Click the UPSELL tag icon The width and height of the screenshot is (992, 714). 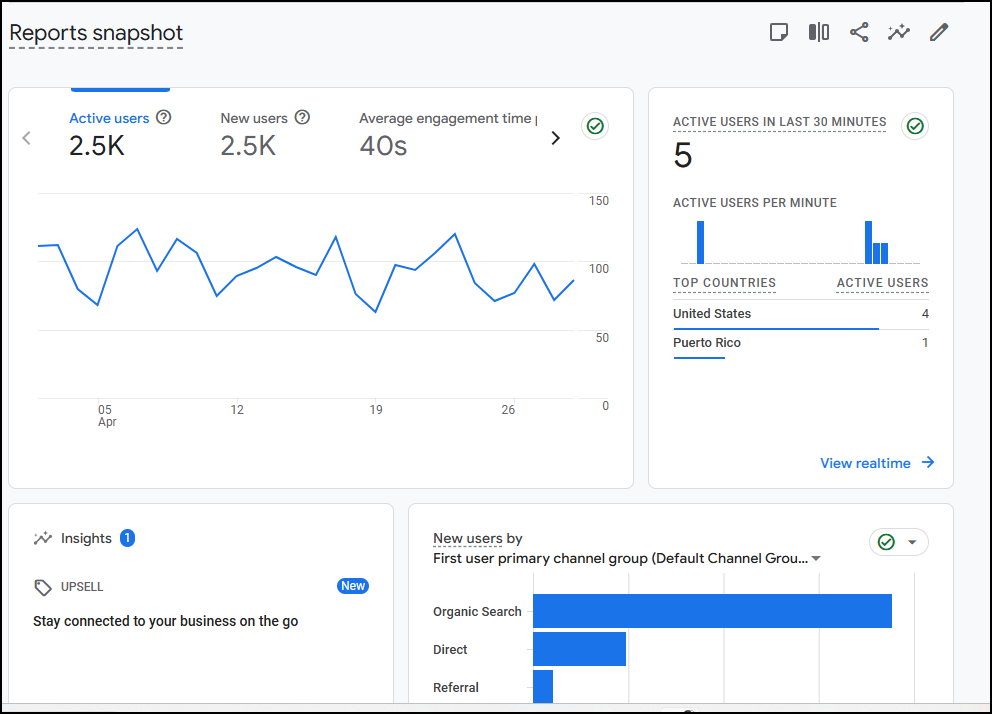pyautogui.click(x=42, y=588)
